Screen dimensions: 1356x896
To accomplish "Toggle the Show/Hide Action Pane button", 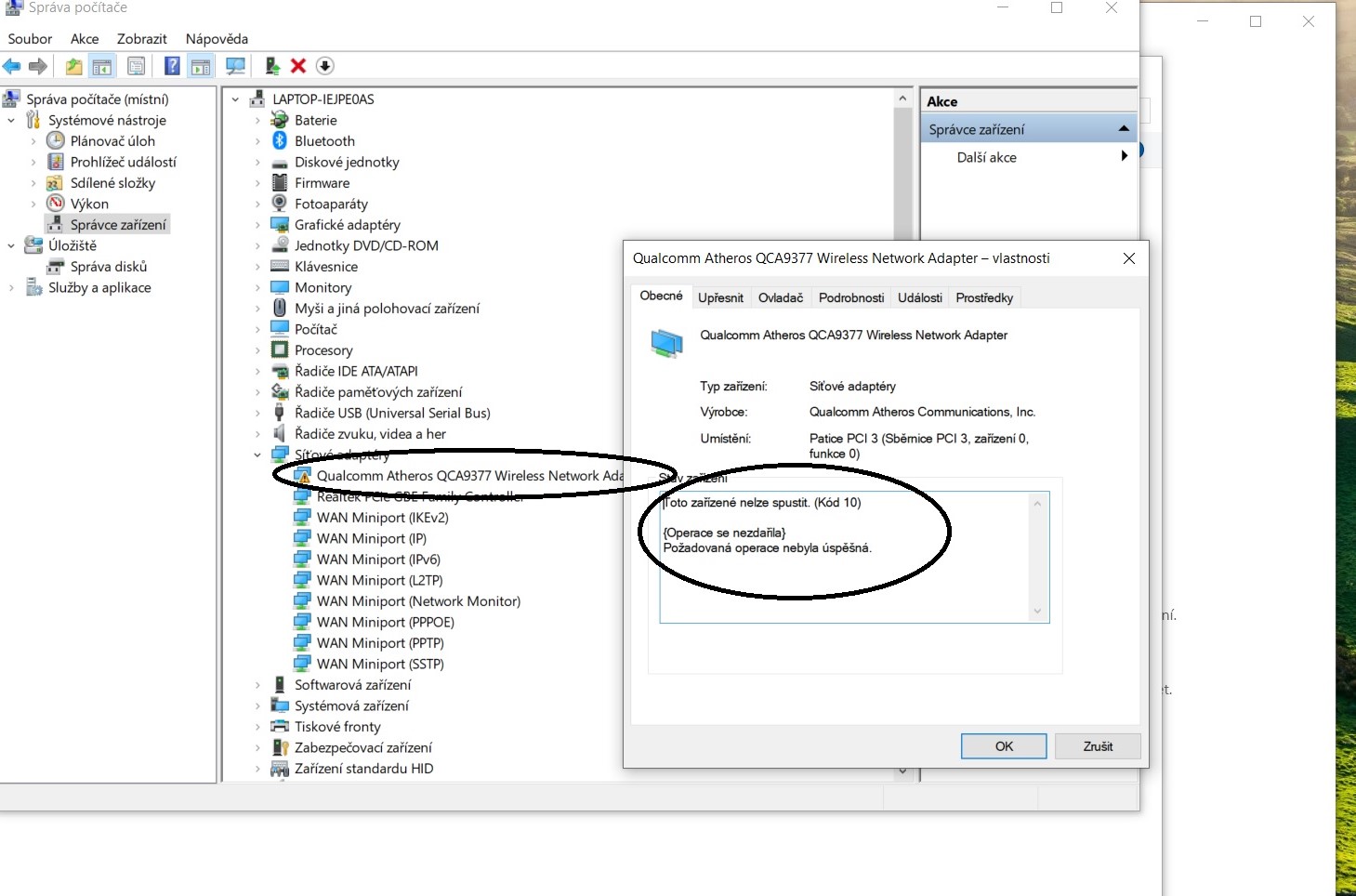I will point(200,66).
